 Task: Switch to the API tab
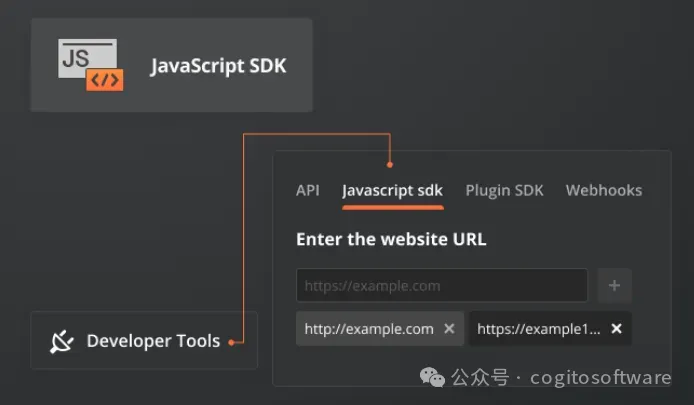pyautogui.click(x=308, y=190)
